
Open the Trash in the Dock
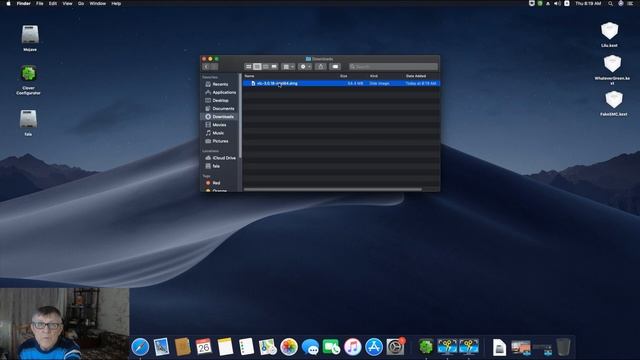pyautogui.click(x=564, y=347)
